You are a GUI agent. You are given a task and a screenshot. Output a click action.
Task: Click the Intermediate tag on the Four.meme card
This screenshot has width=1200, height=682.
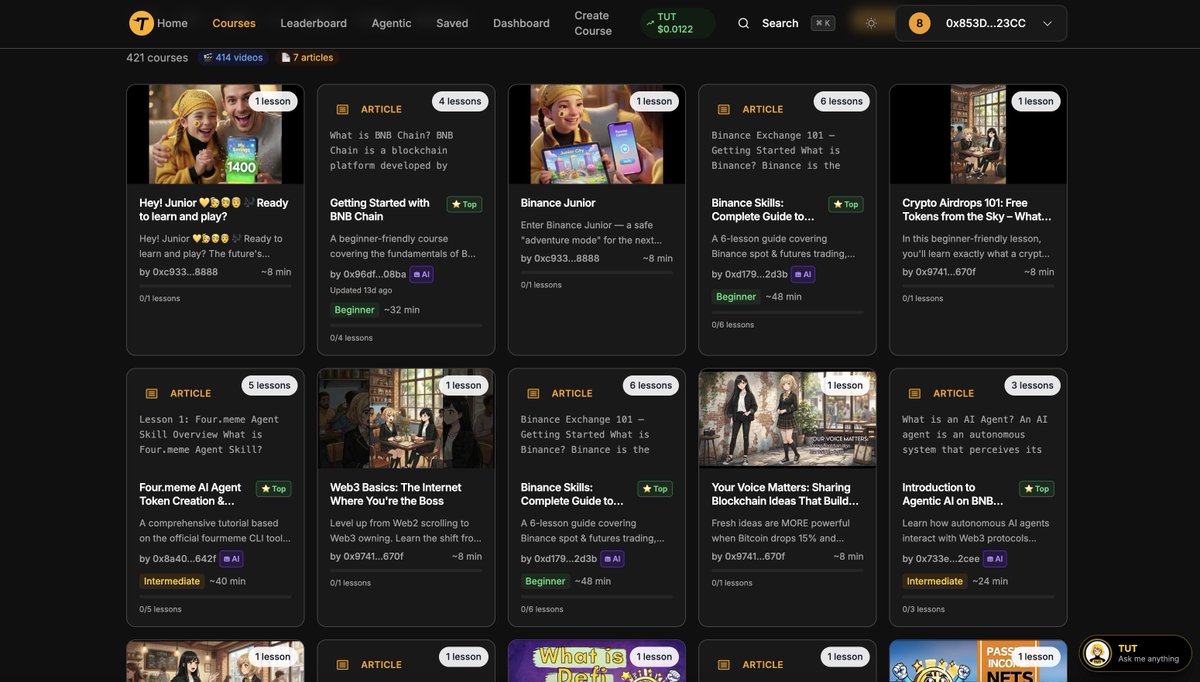[x=172, y=581]
